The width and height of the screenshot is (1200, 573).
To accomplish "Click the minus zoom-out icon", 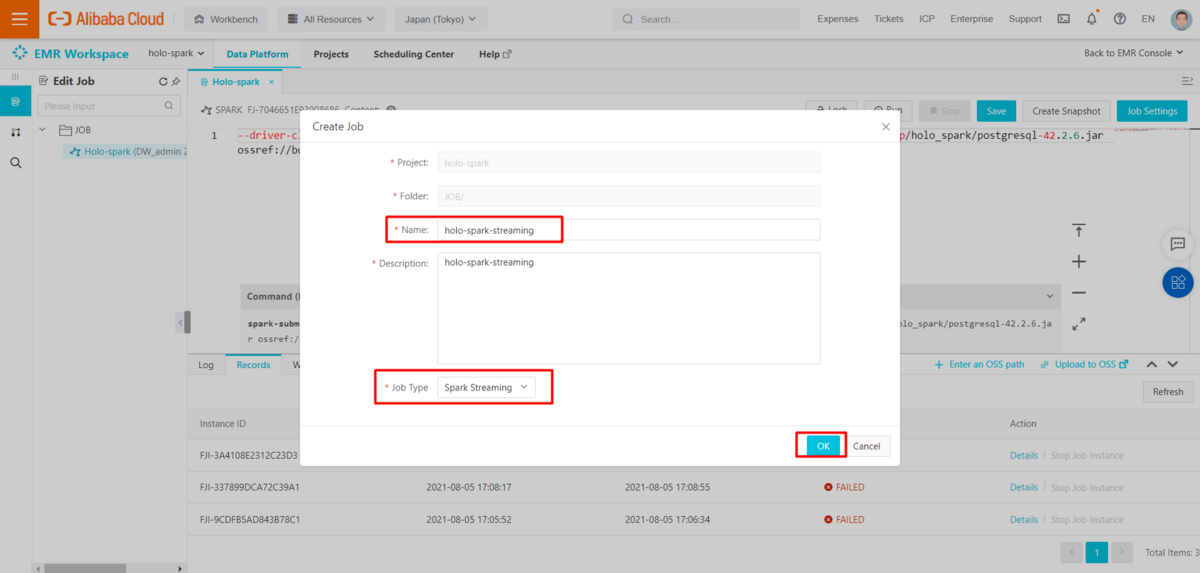I will pyautogui.click(x=1079, y=293).
